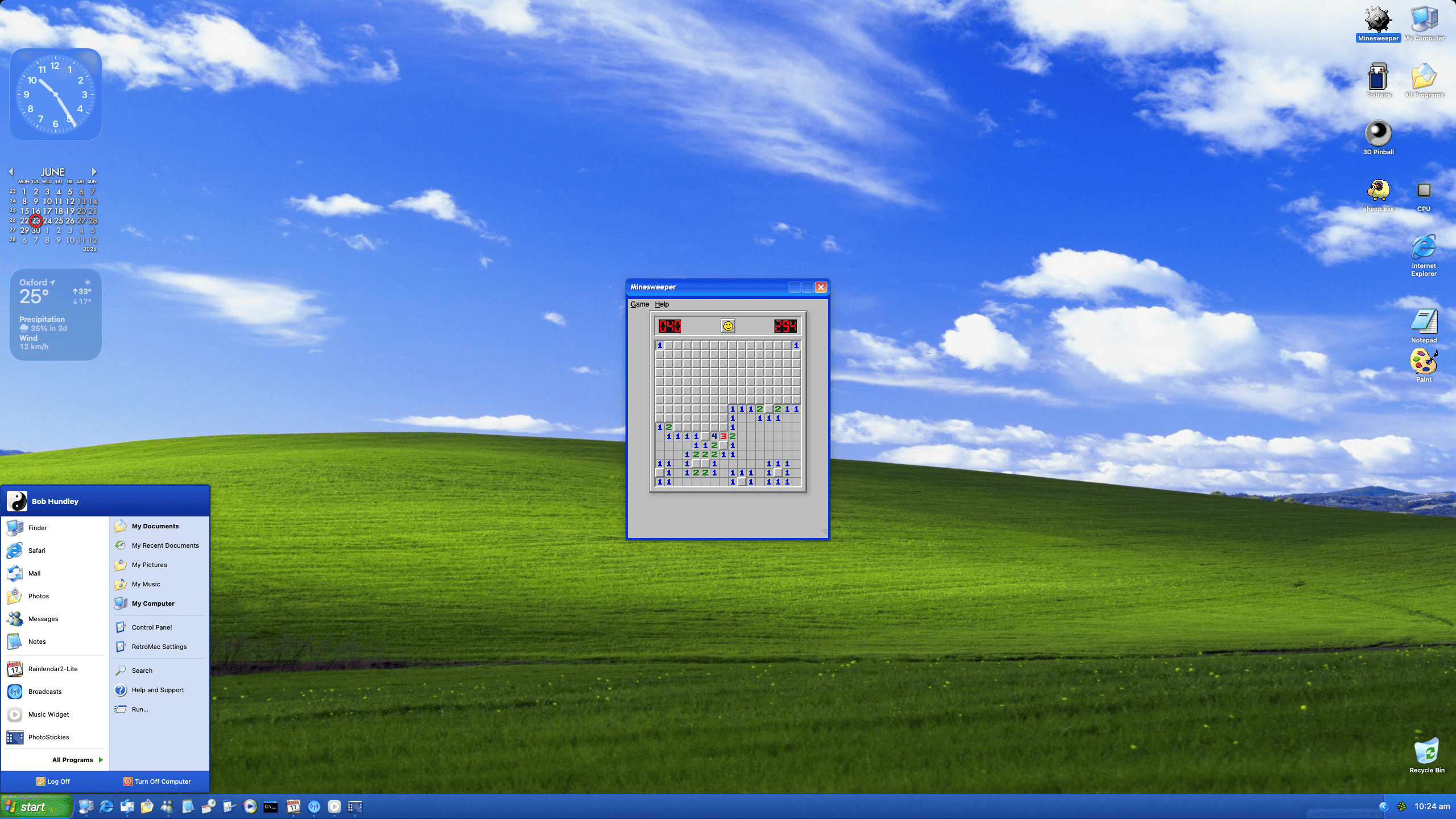
Task: Go to previous month in calendar widget
Action: pyautogui.click(x=11, y=171)
